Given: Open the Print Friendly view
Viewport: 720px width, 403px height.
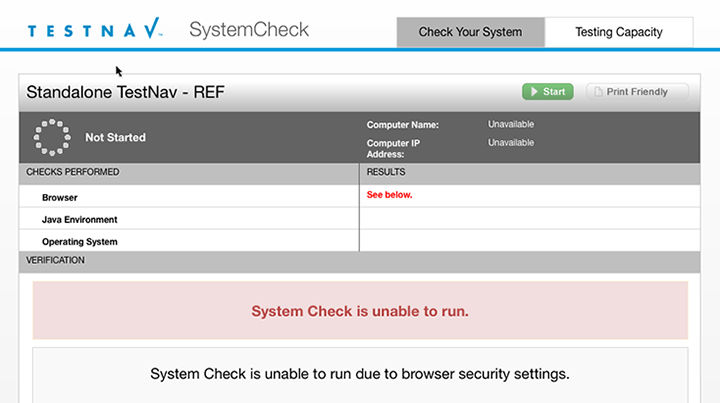Looking at the screenshot, I should [x=637, y=92].
